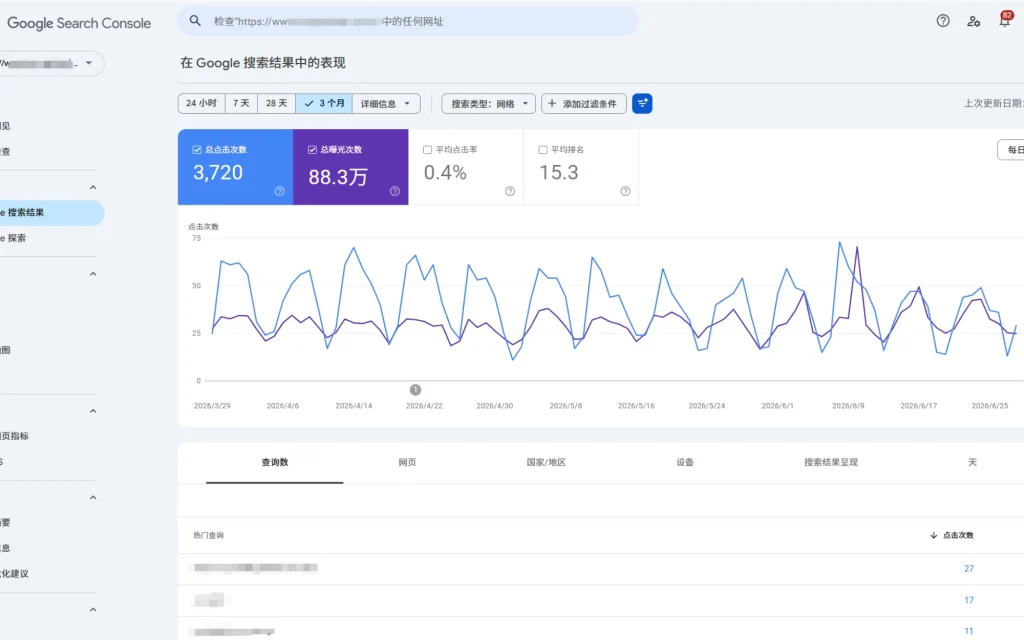This screenshot has width=1024, height=640.
Task: Enable 平均排名 metric checkbox
Action: 543,150
